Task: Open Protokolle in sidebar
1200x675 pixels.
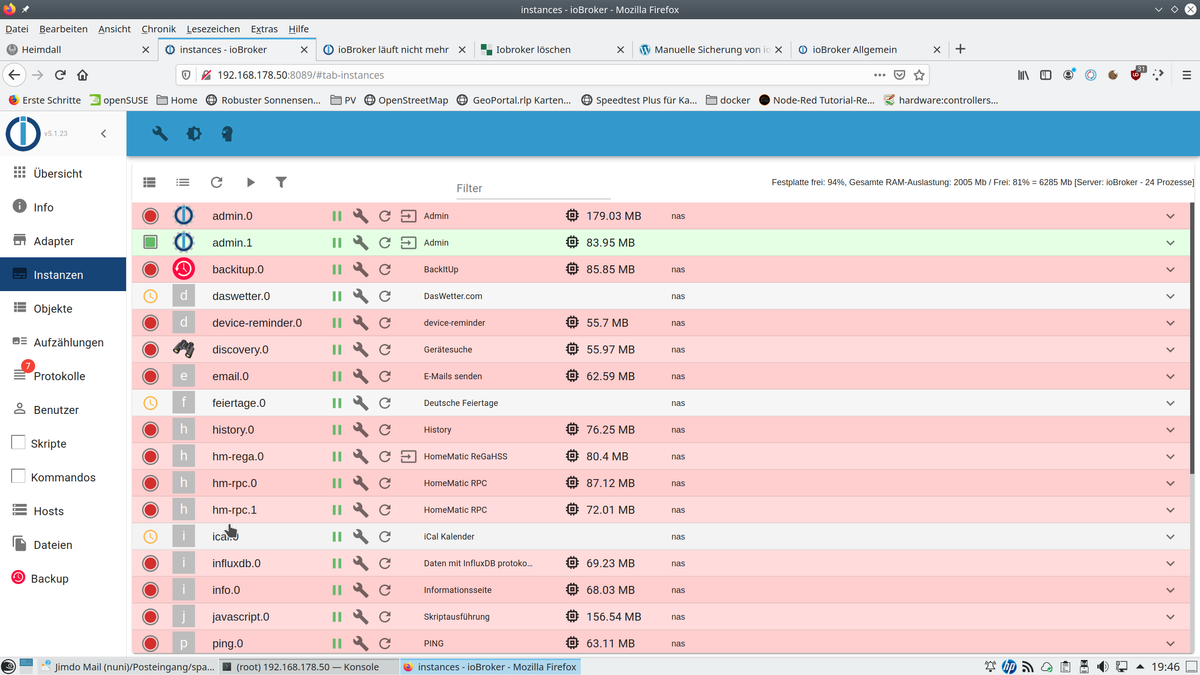Action: (63, 376)
